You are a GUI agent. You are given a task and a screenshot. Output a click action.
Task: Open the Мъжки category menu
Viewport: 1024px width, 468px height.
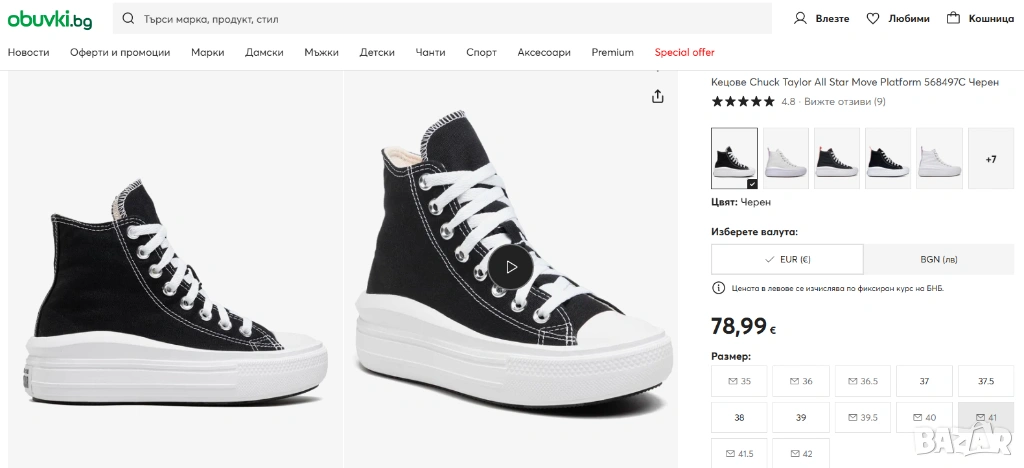click(x=321, y=52)
